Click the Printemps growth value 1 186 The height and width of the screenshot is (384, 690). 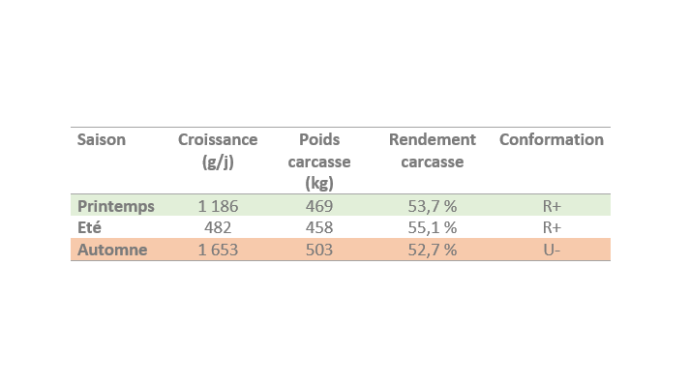point(218,206)
